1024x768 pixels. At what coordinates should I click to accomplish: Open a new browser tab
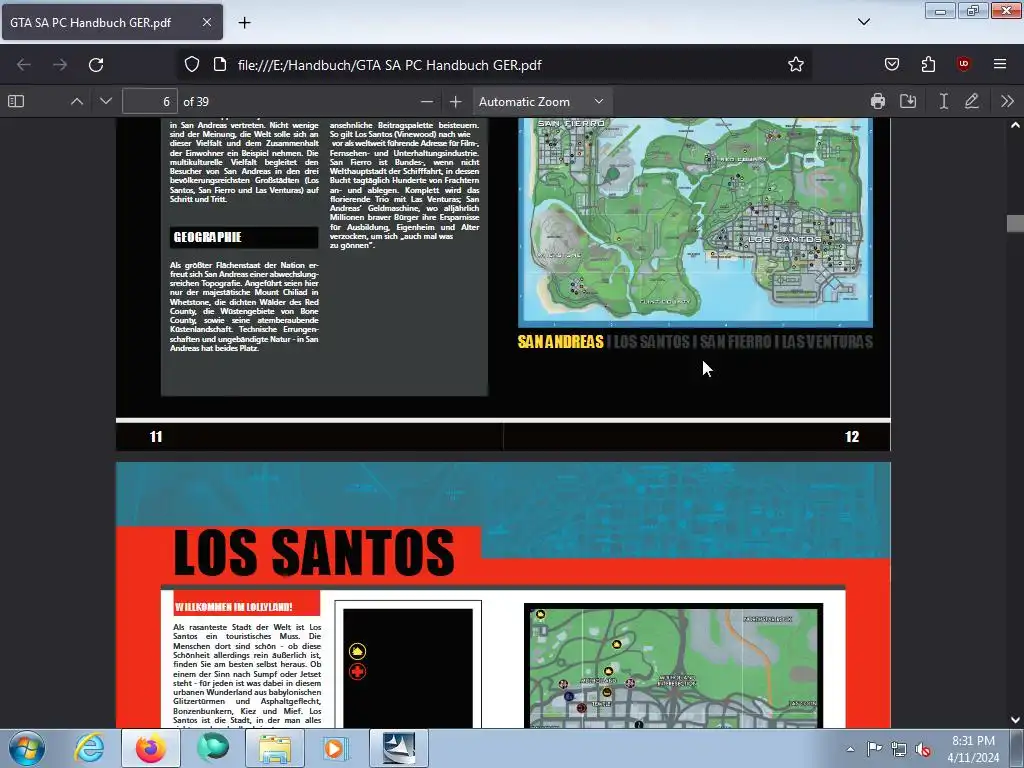pyautogui.click(x=244, y=23)
